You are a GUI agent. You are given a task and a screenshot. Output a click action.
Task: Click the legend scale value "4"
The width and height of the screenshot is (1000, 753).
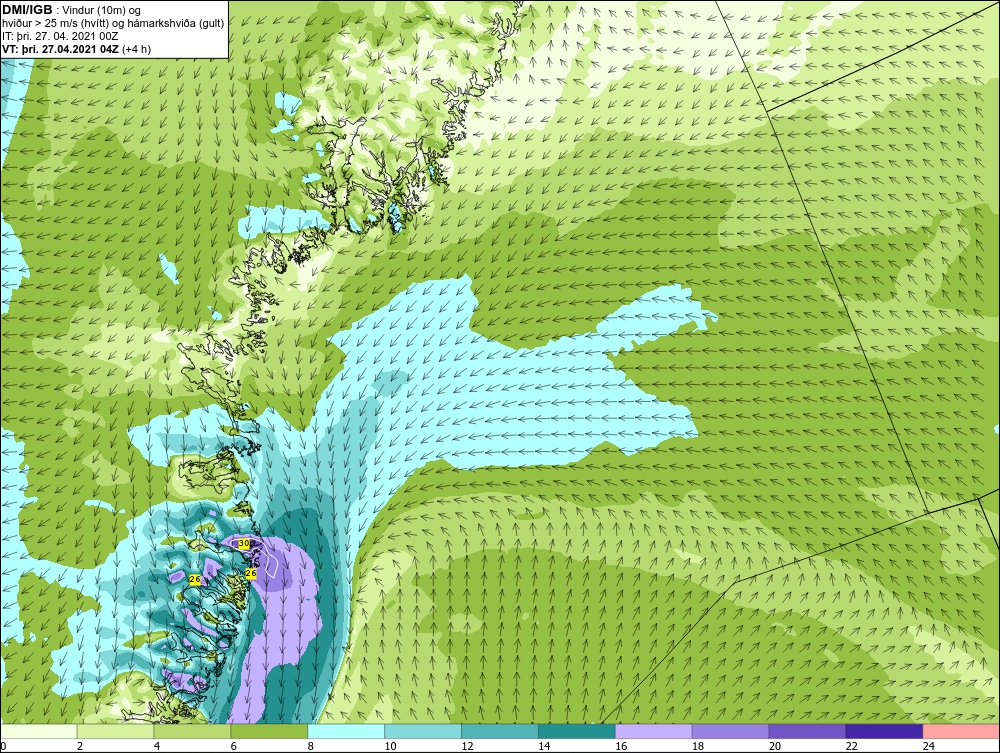click(x=157, y=746)
